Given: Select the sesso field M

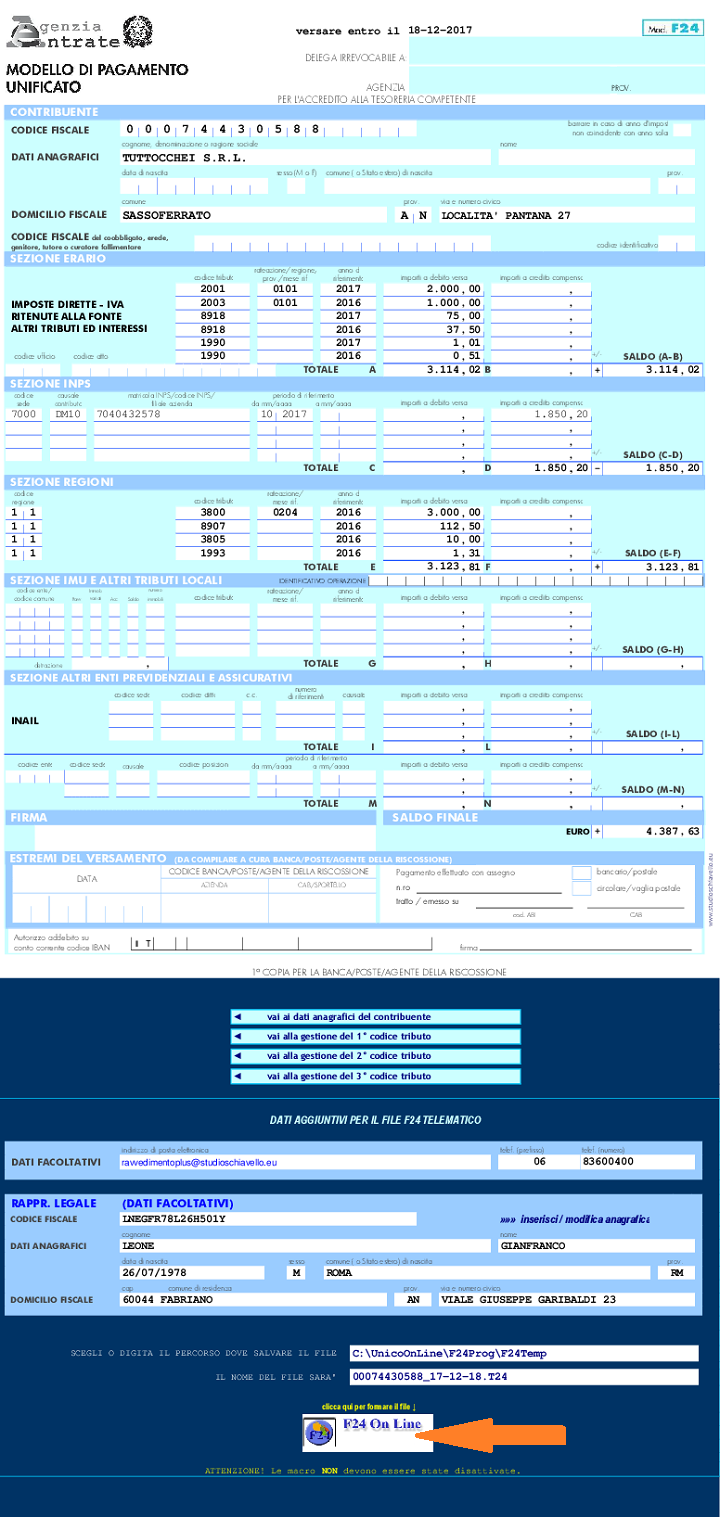Looking at the screenshot, I should (x=297, y=1273).
